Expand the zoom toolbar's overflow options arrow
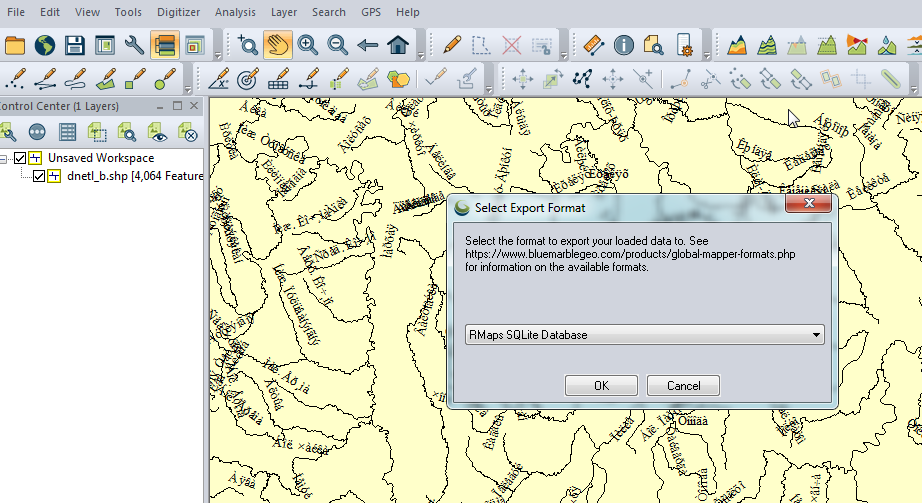The image size is (922, 503). (420, 56)
